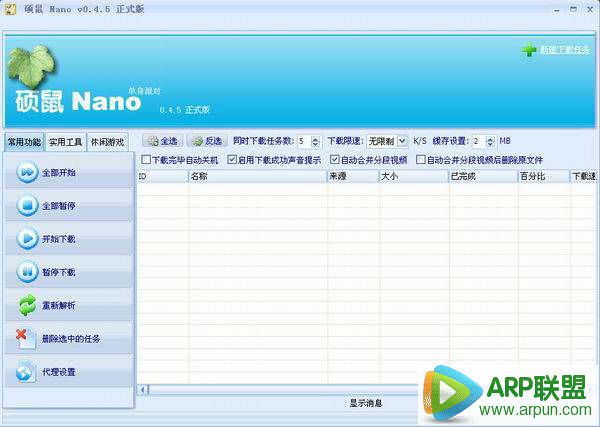Image resolution: width=600 pixels, height=427 pixels.
Task: Click the app icon in title bar
Action: click(x=10, y=9)
